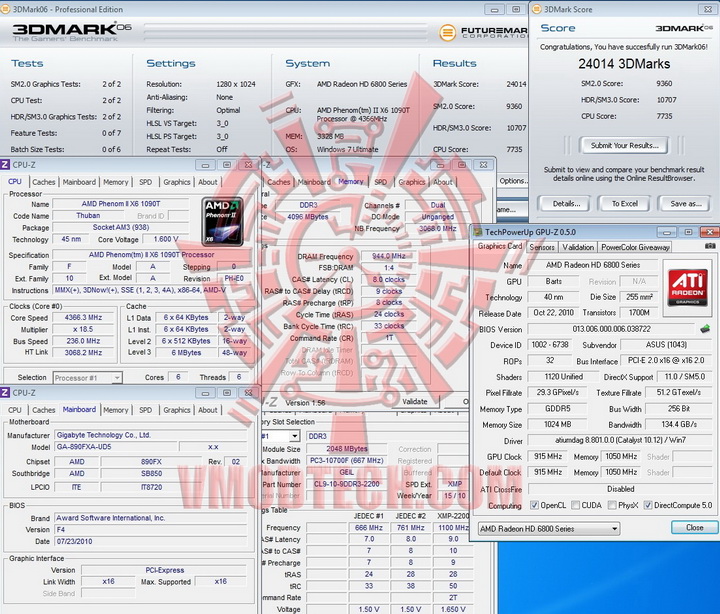Click the Save as button in 3DMark Score
720x614 pixels.
[x=685, y=203]
